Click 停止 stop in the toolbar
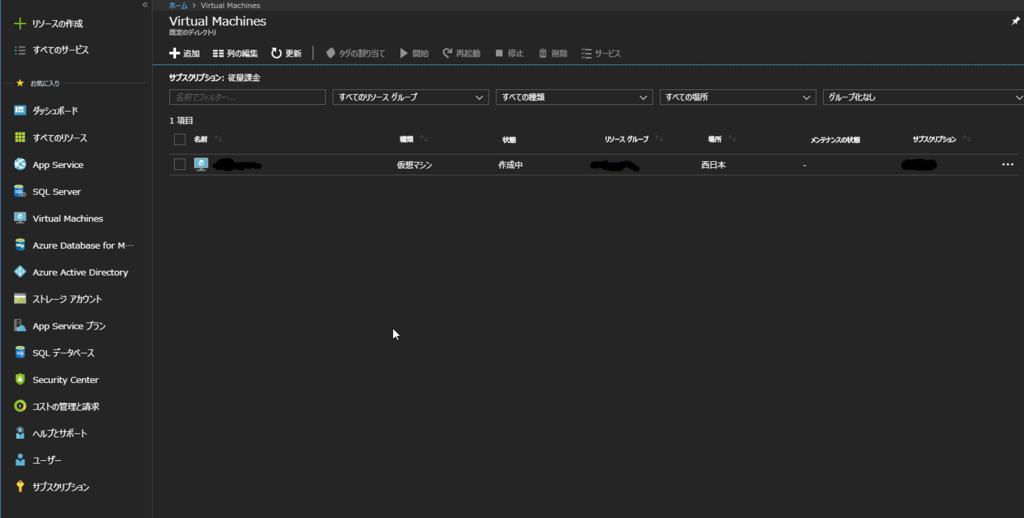 click(509, 54)
